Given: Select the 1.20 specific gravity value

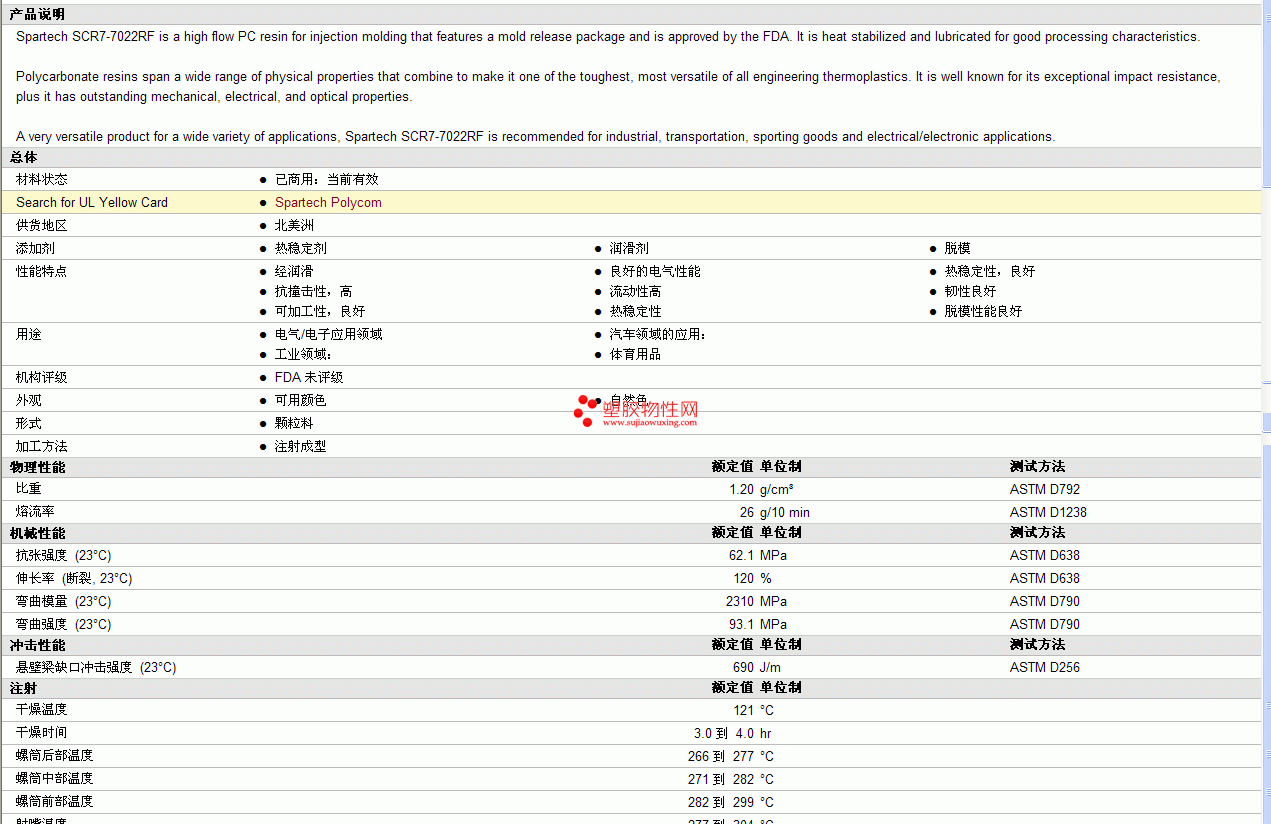Looking at the screenshot, I should point(741,489).
